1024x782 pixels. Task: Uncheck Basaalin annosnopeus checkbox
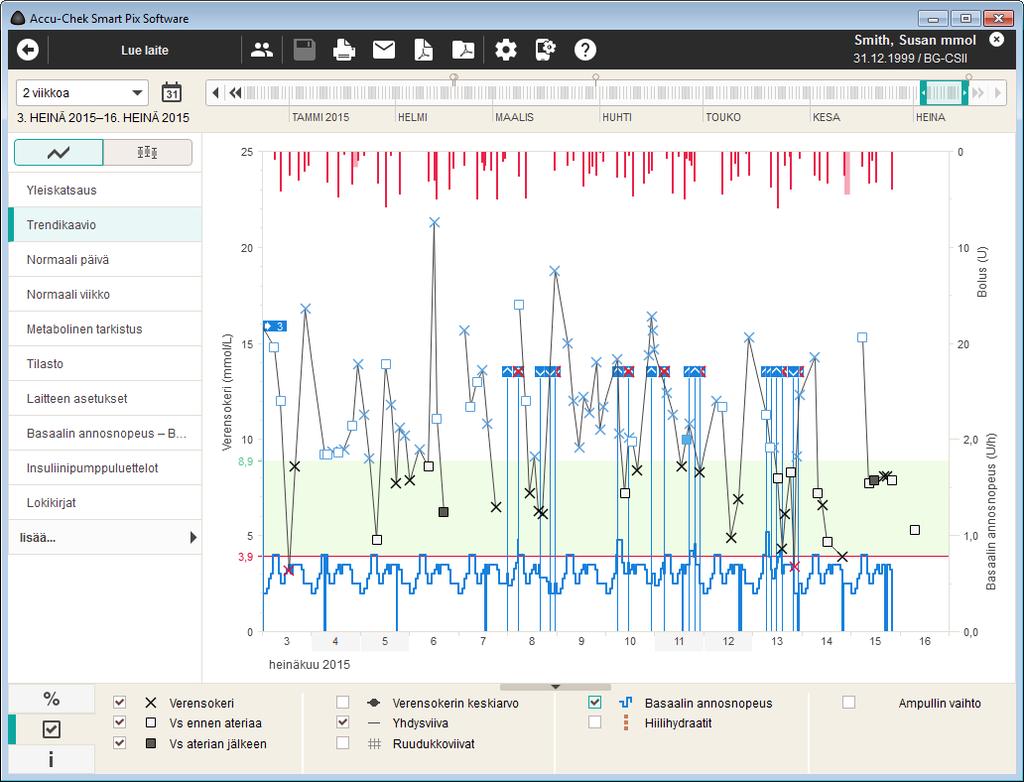pos(594,702)
